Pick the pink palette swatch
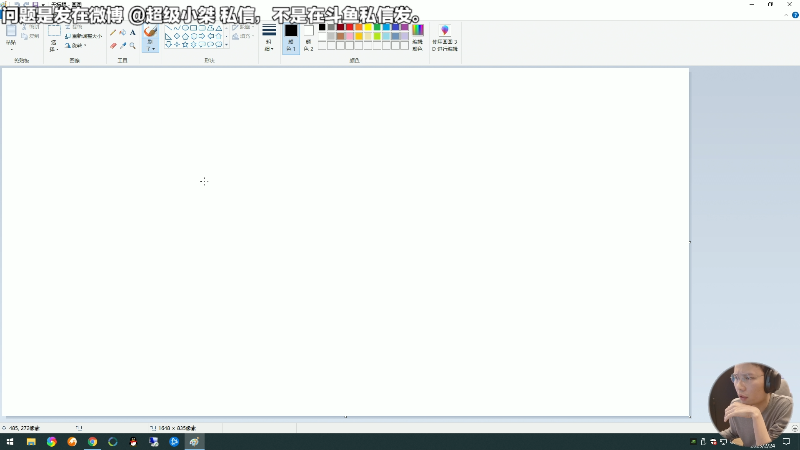Screen dimensions: 800x450 click(349, 36)
